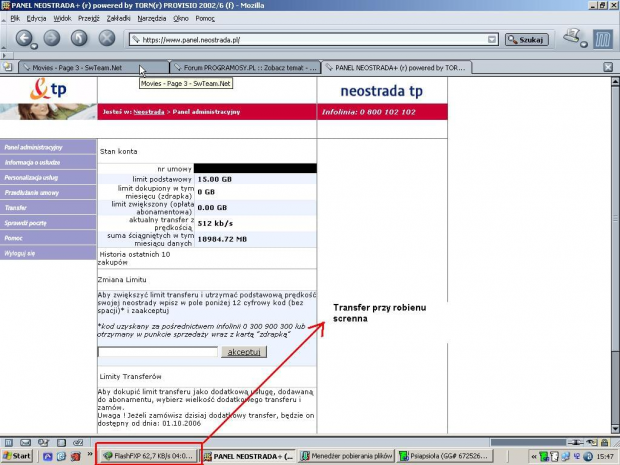This screenshot has width=620, height=465.
Task: Click the 15:47 clock in system tray
Action: [605, 456]
